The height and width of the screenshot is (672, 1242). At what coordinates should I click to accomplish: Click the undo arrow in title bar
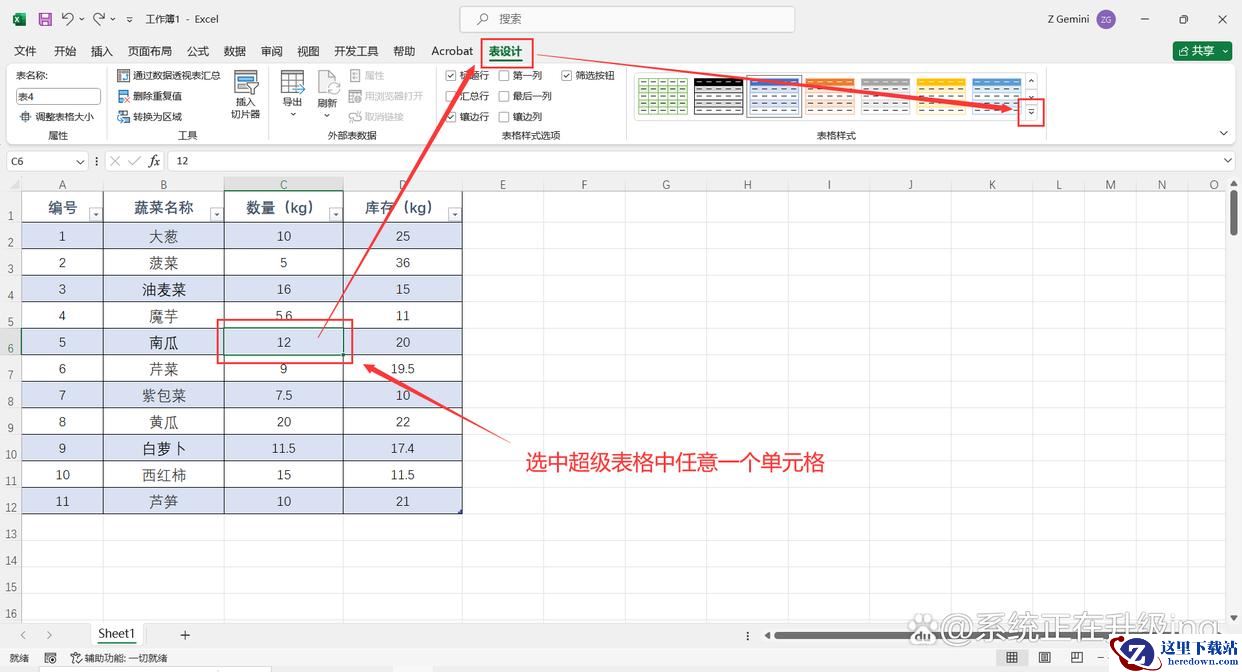pos(68,19)
